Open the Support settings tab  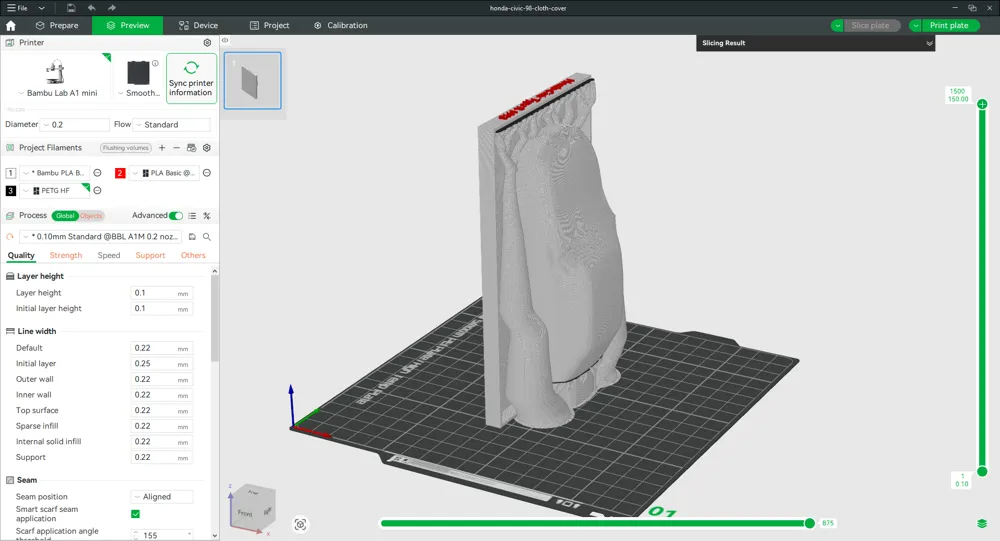pyautogui.click(x=151, y=255)
